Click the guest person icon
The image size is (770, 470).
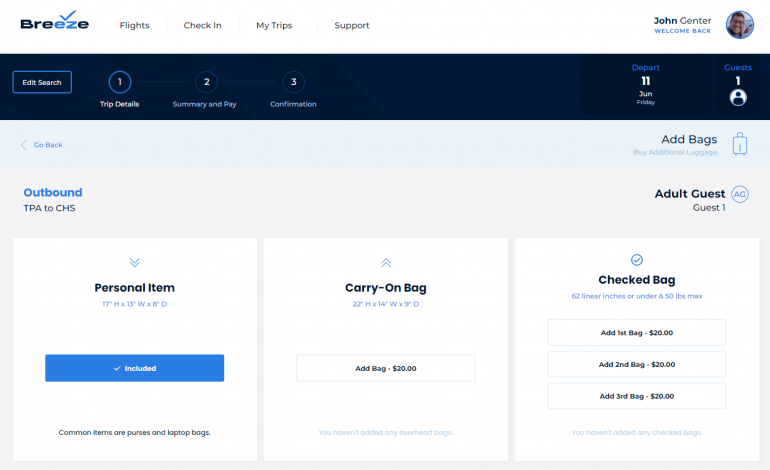pyautogui.click(x=738, y=97)
